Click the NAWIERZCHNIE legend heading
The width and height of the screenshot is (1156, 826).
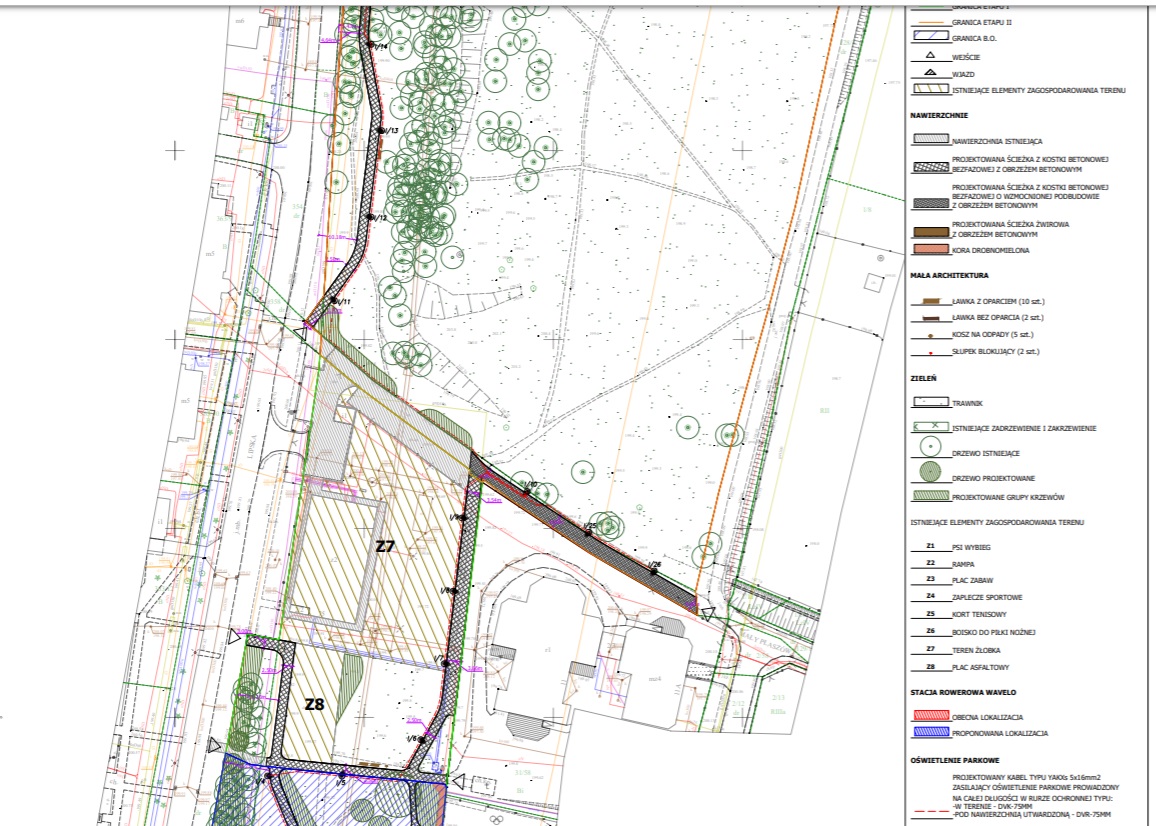coord(938,115)
